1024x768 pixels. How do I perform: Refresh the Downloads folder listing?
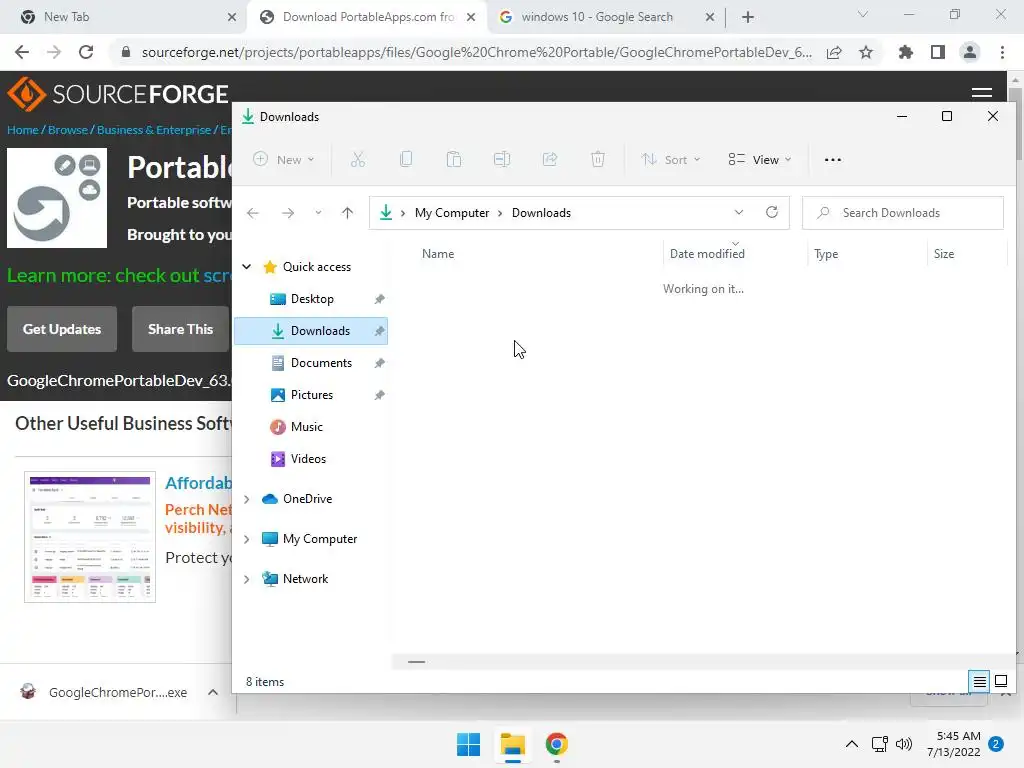point(772,212)
